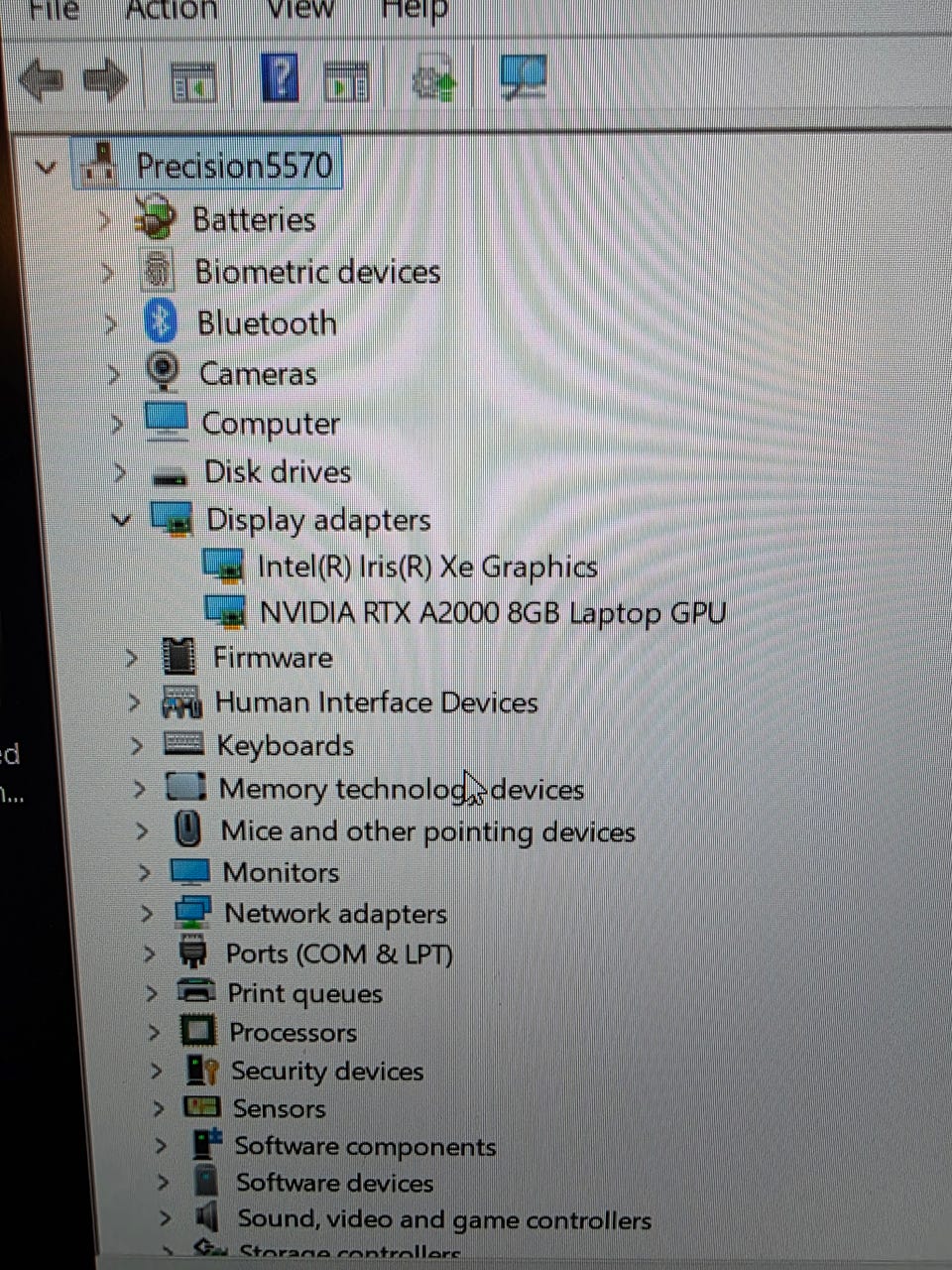
Task: Click the Forward arrow toolbar icon
Action: [x=106, y=79]
